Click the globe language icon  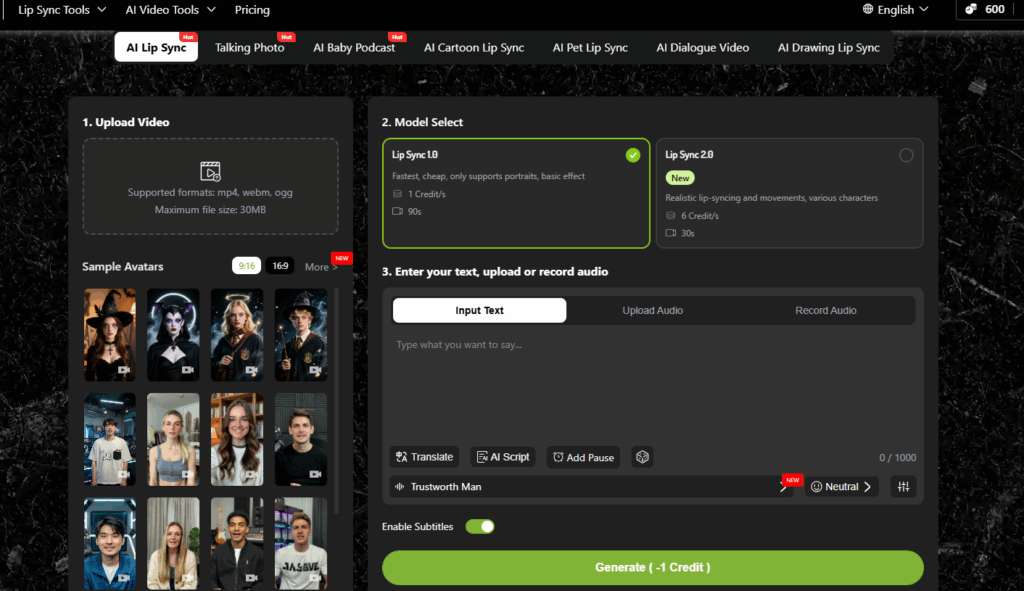tap(868, 10)
